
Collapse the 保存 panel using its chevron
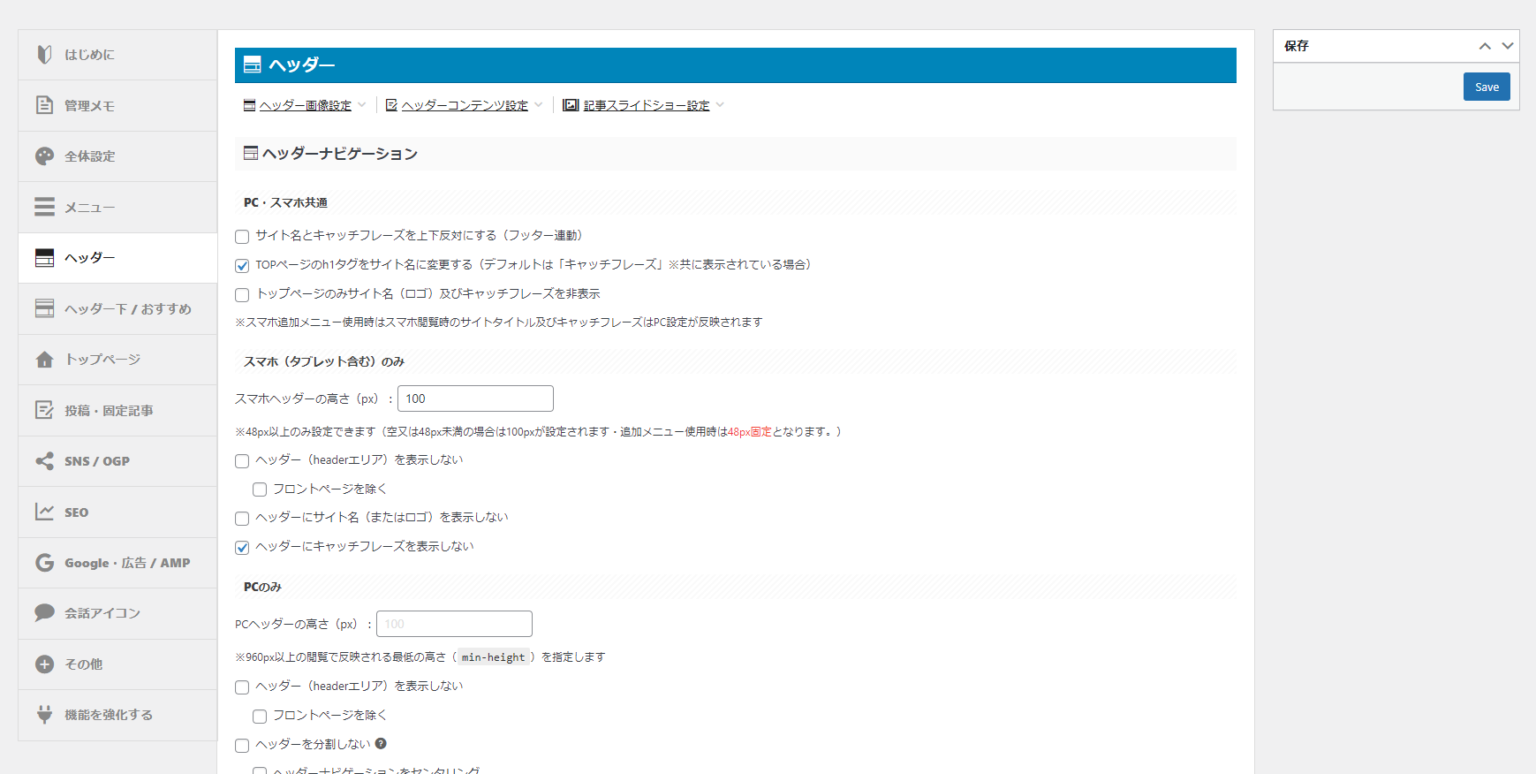click(1485, 45)
